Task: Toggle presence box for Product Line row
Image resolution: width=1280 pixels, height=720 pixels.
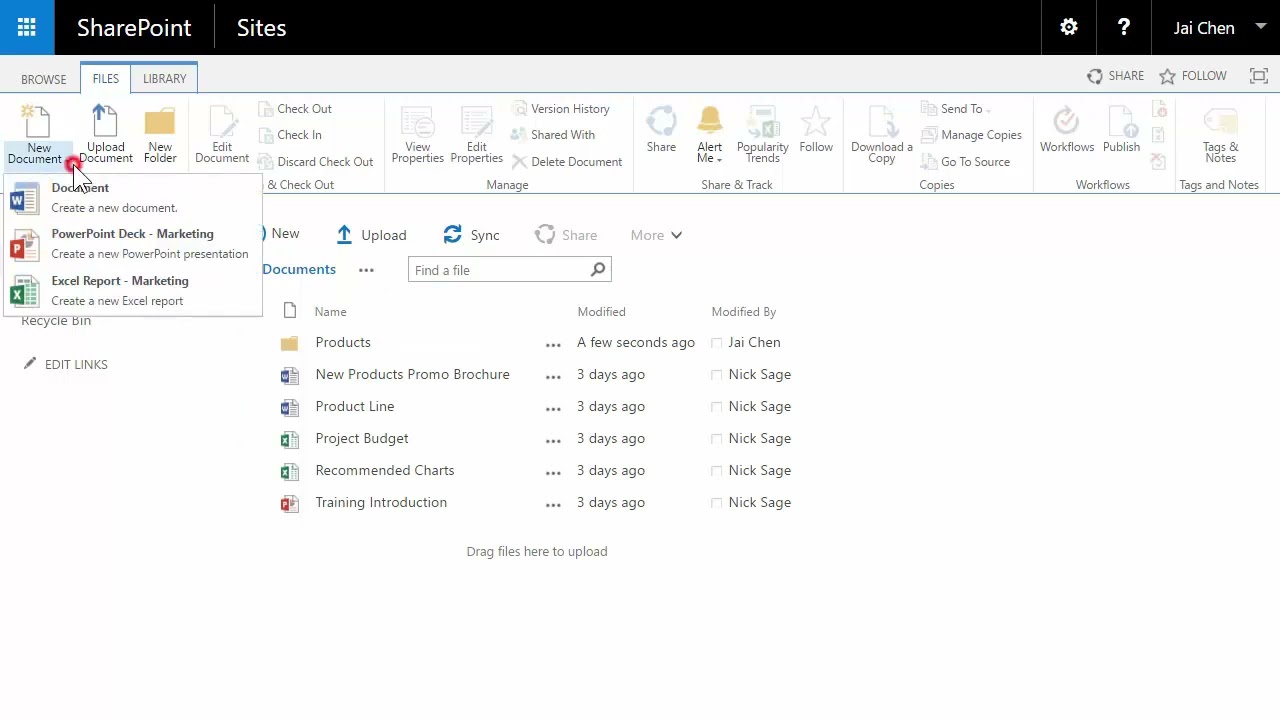Action: (716, 407)
